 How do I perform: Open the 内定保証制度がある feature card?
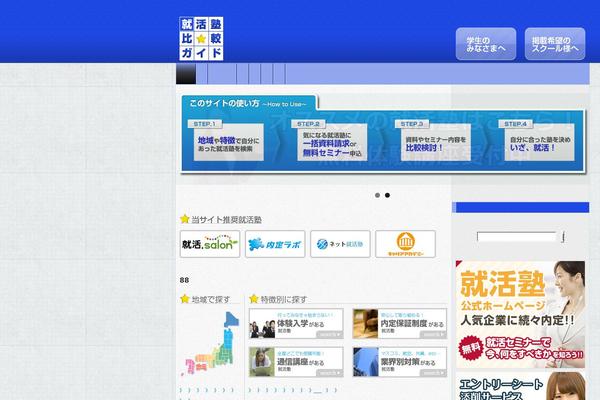click(x=399, y=324)
